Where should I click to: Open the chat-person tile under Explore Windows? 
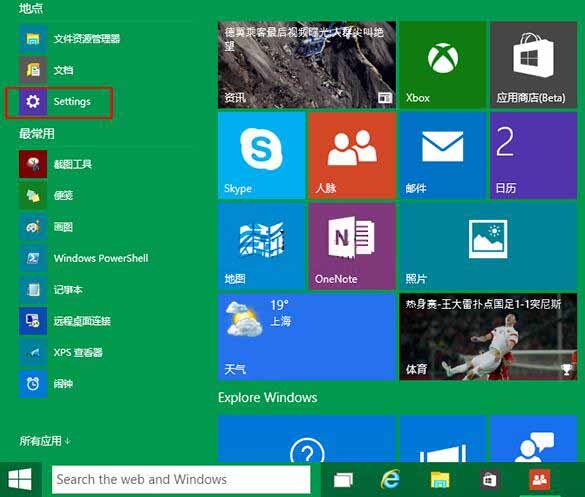[x=534, y=439]
